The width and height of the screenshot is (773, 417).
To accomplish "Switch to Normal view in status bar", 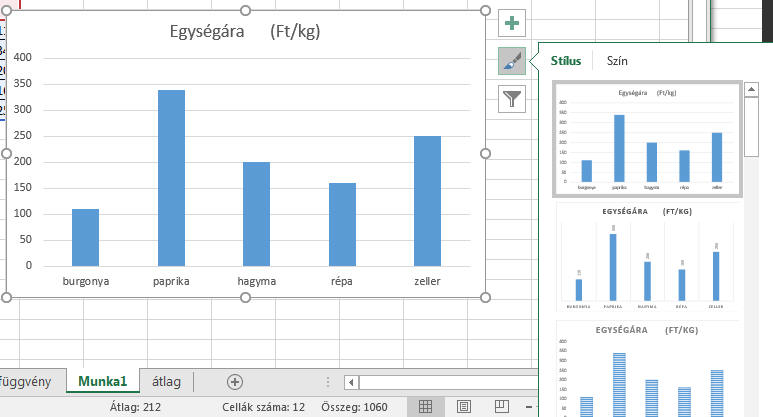I will pos(425,407).
